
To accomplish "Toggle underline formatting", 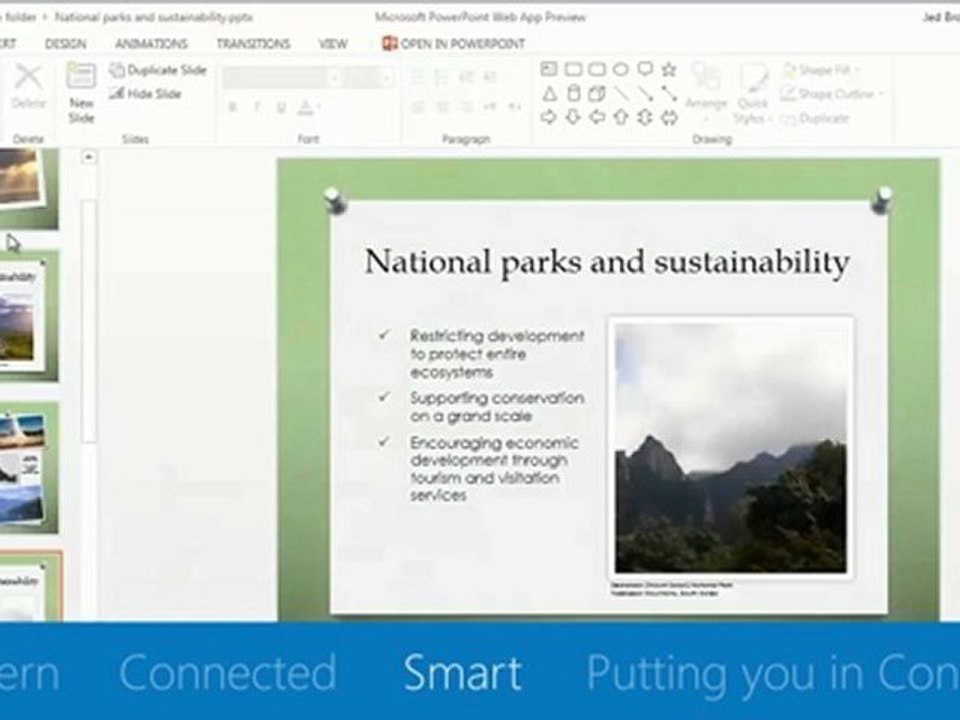I will pos(280,108).
